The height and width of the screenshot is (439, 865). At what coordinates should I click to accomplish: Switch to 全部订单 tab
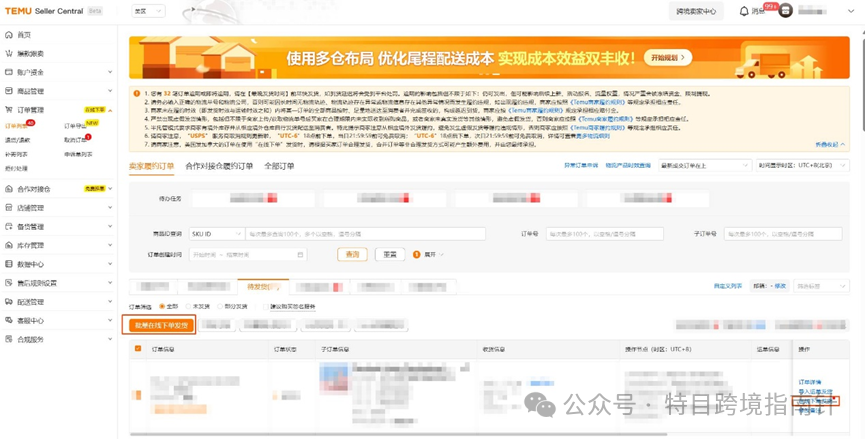pos(279,166)
